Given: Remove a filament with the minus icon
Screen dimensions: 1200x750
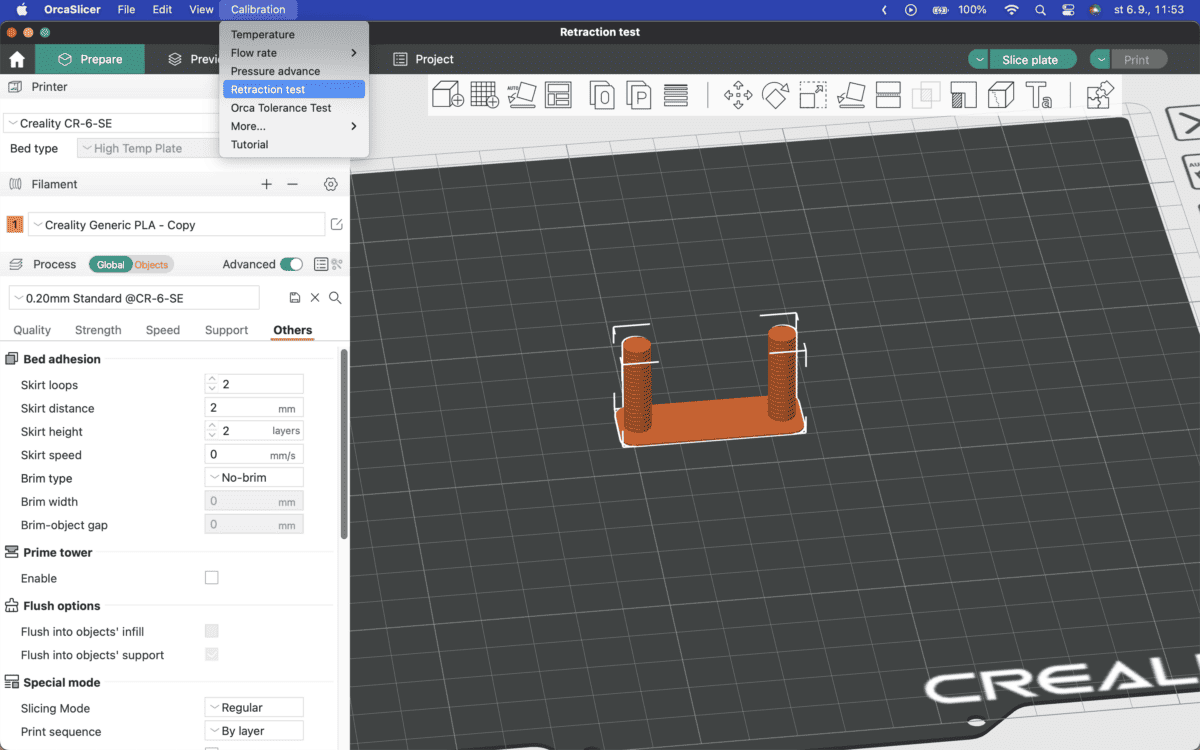Looking at the screenshot, I should 292,184.
